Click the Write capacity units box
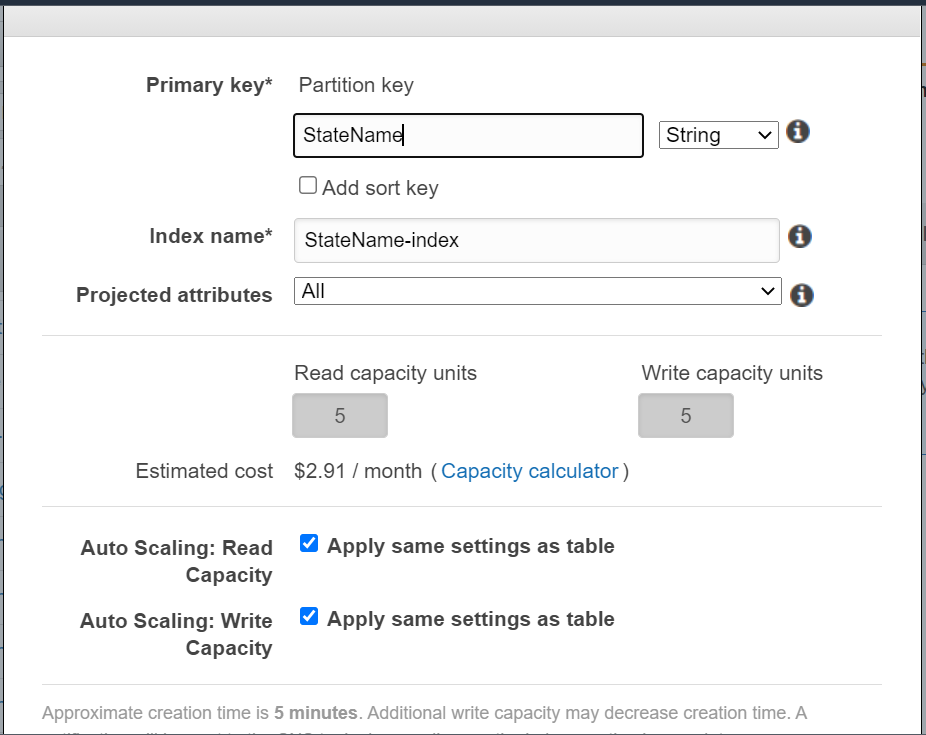This screenshot has height=735, width=926. coord(686,416)
